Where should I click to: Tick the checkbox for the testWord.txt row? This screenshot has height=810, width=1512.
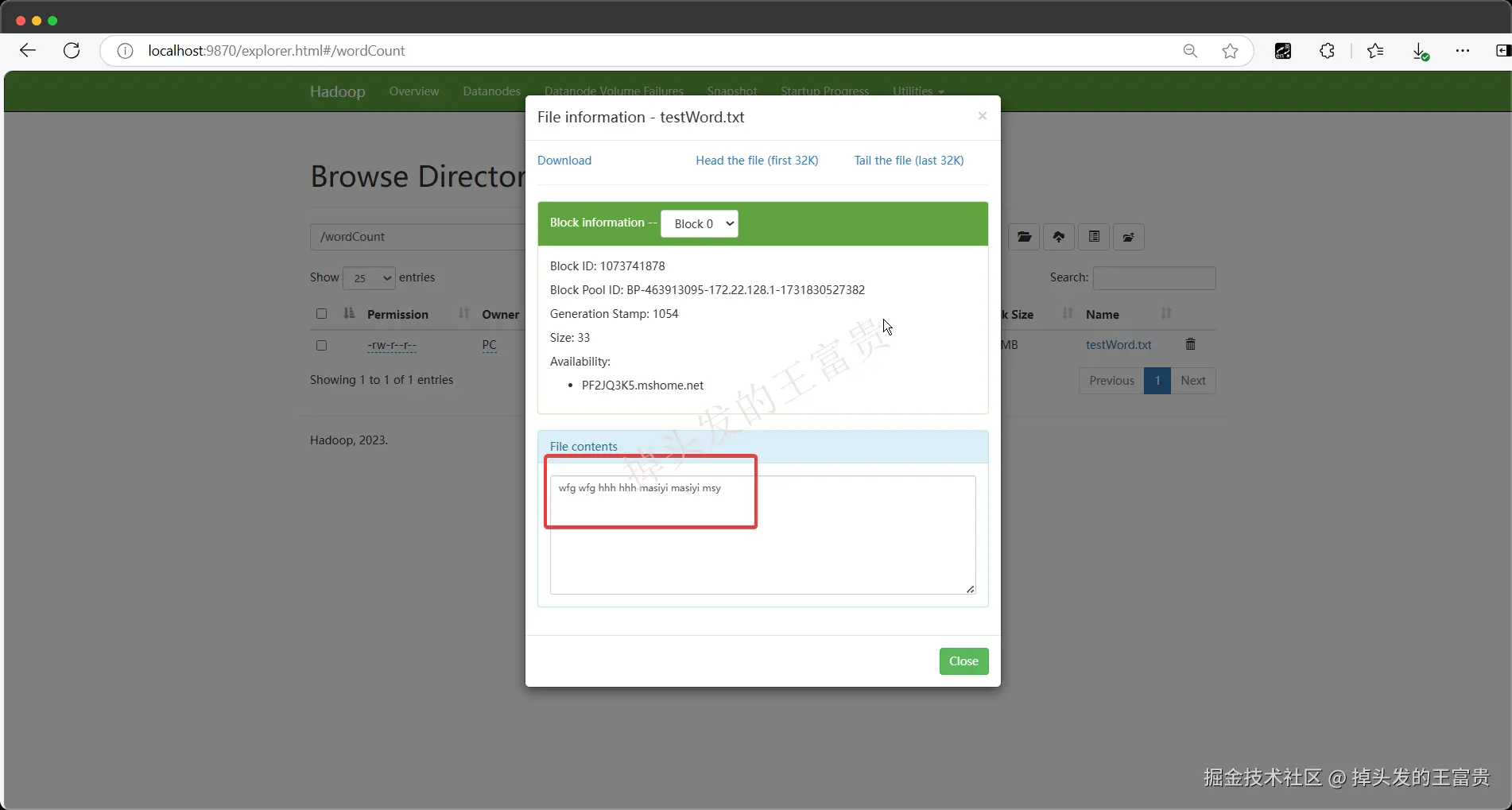(321, 346)
